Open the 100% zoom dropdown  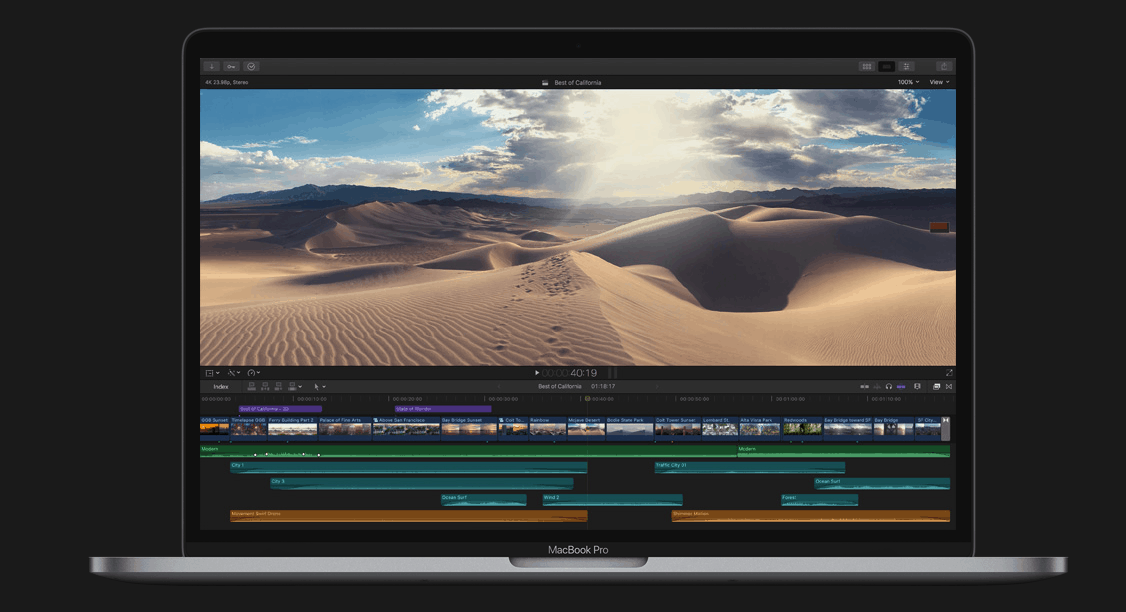907,82
